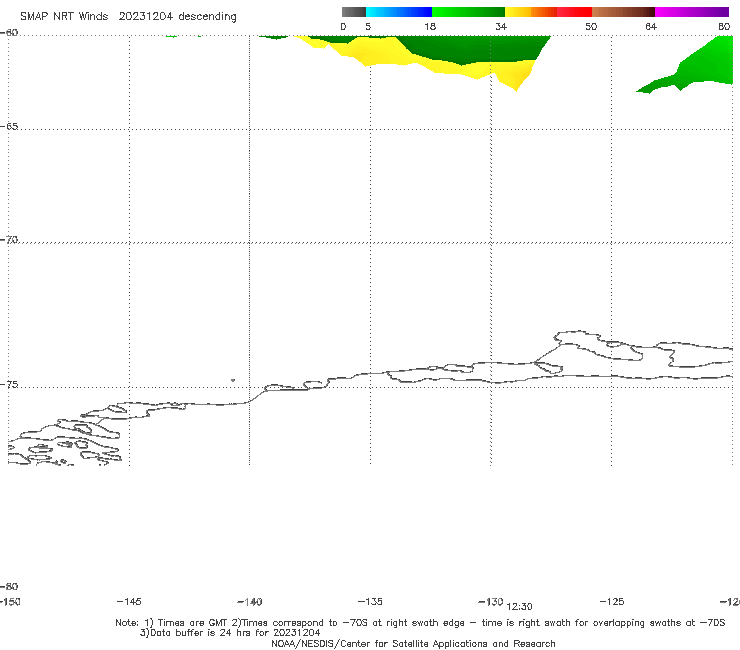740x650 pixels.
Task: Click the color bar label "18"
Action: tap(429, 26)
